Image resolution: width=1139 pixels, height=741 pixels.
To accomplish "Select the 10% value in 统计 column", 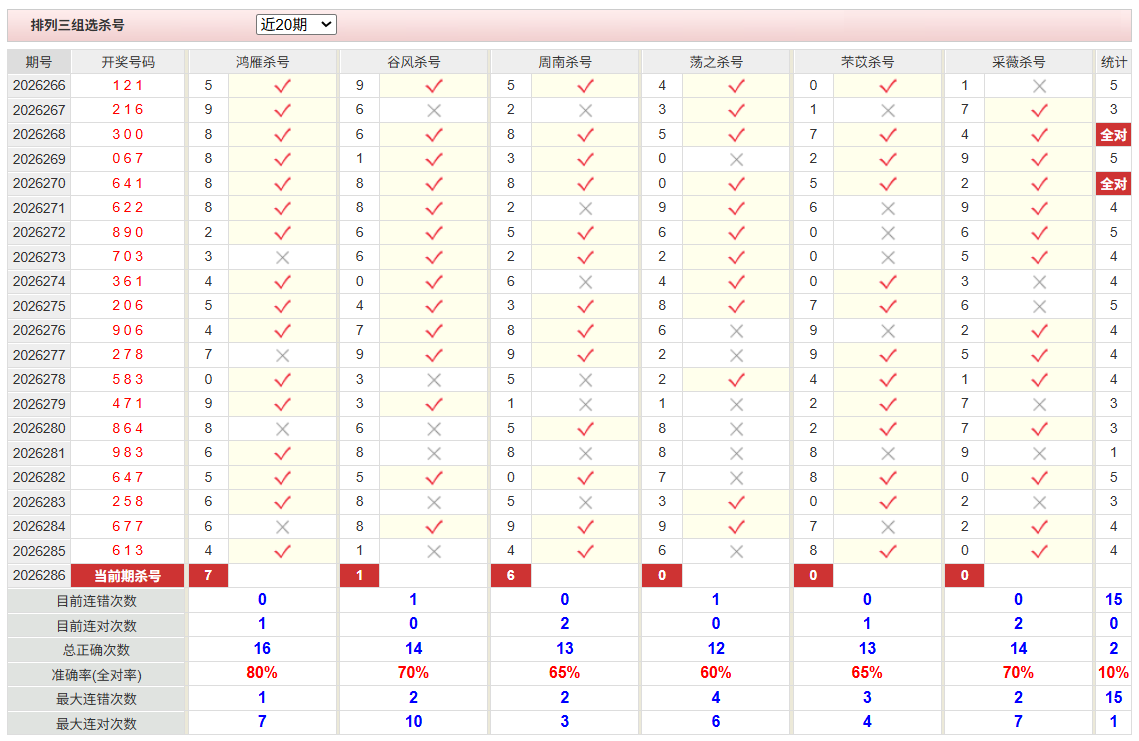I will 1114,673.
